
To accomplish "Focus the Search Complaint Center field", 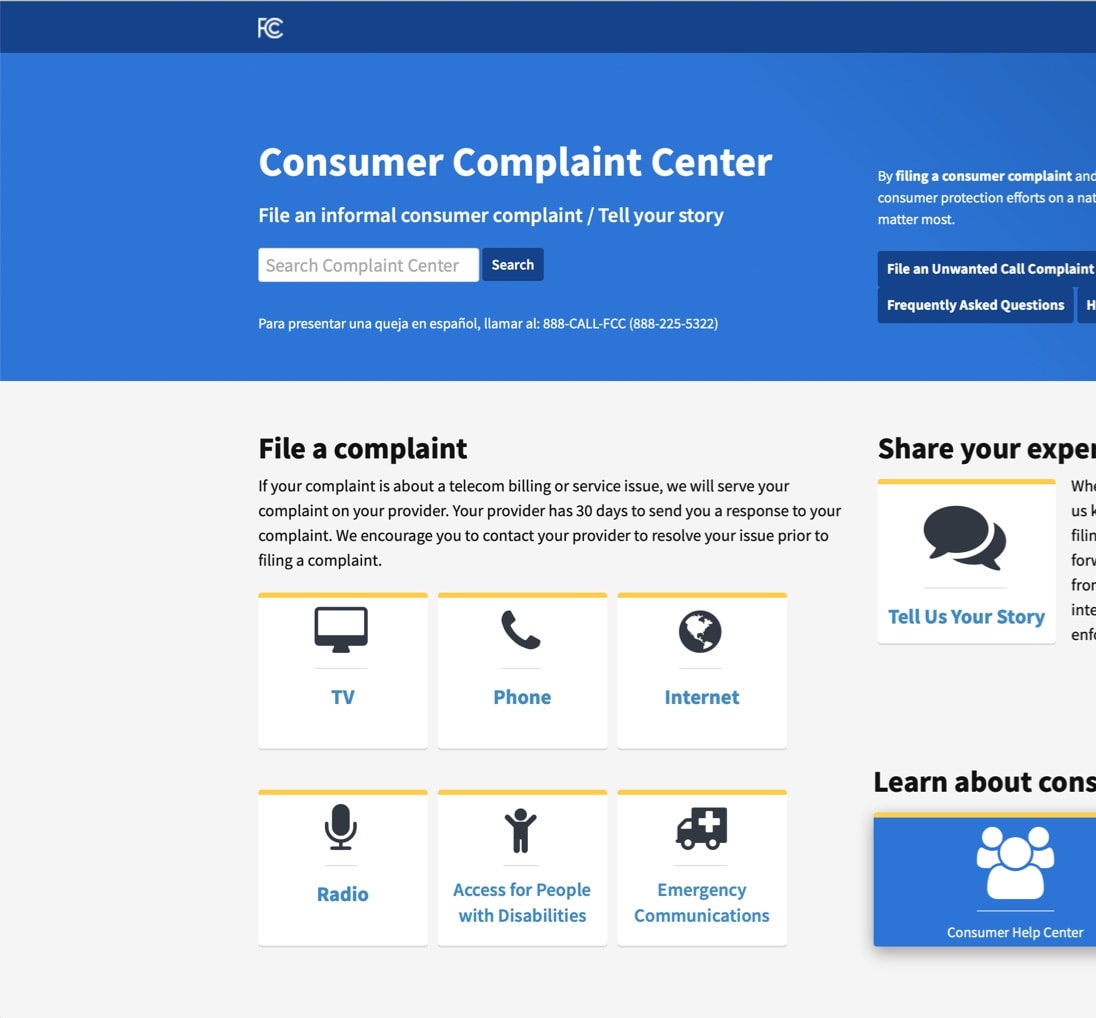I will click(368, 265).
